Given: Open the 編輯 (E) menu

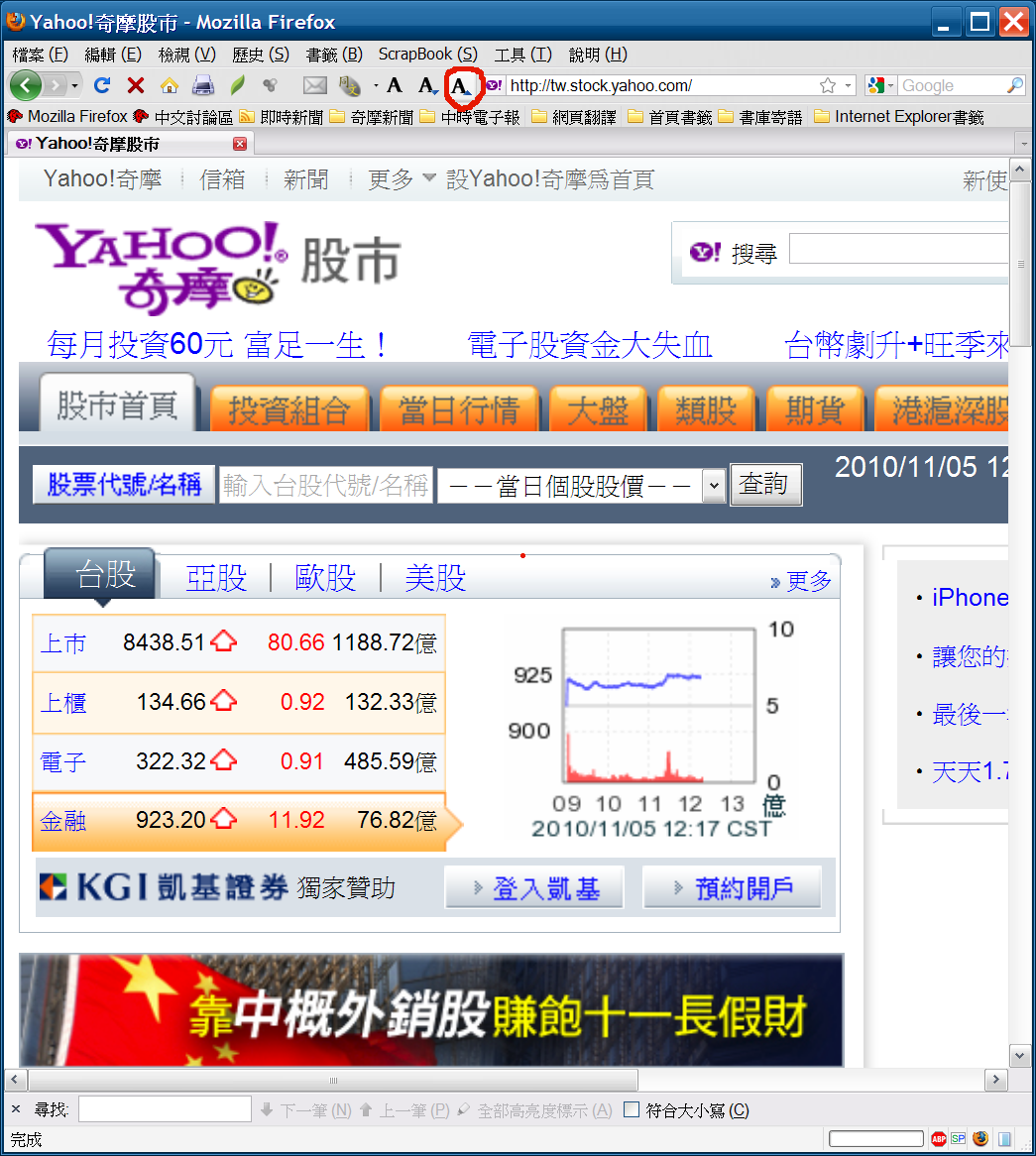Looking at the screenshot, I should (113, 55).
